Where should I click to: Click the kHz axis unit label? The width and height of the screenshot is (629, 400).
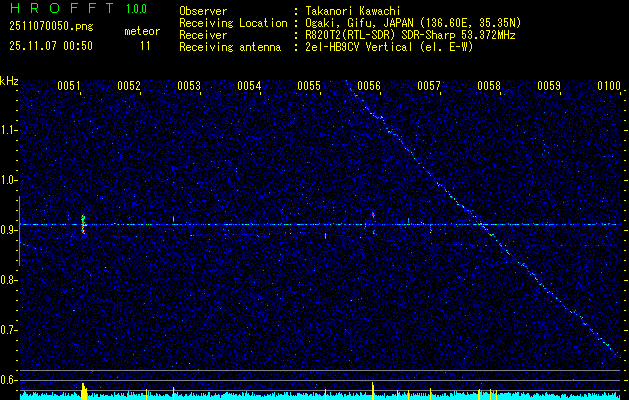point(9,80)
